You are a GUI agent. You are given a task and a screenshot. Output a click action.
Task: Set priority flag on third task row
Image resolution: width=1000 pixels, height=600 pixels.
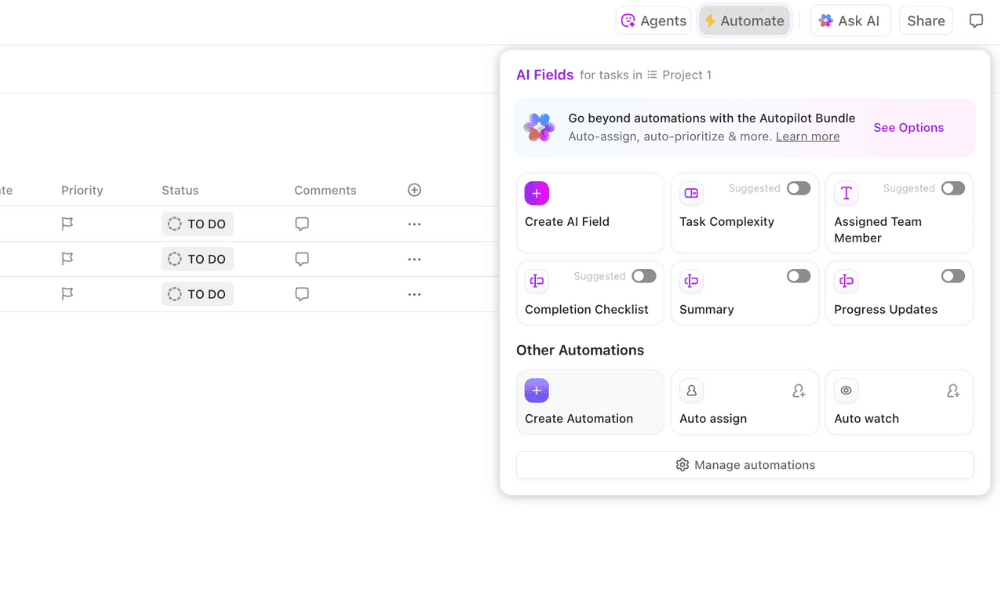pyautogui.click(x=67, y=294)
